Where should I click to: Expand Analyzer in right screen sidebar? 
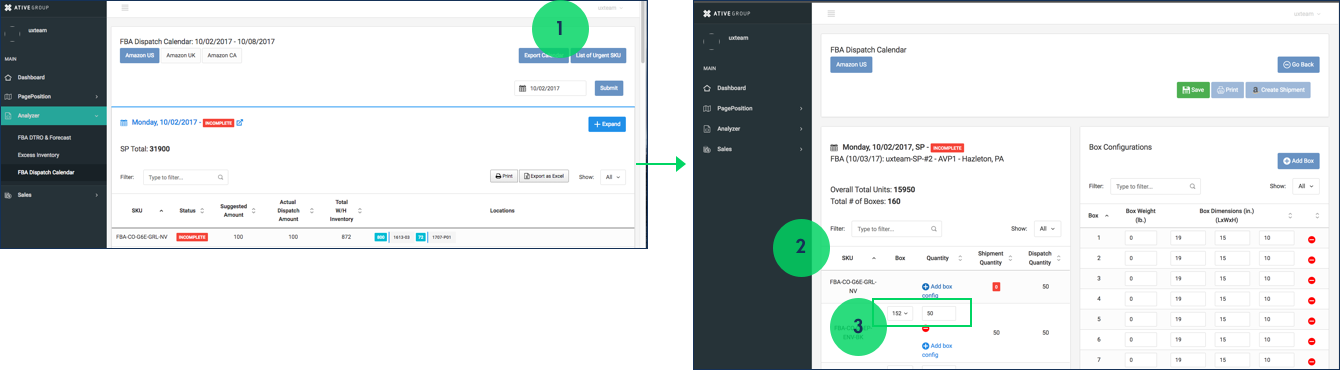click(752, 128)
